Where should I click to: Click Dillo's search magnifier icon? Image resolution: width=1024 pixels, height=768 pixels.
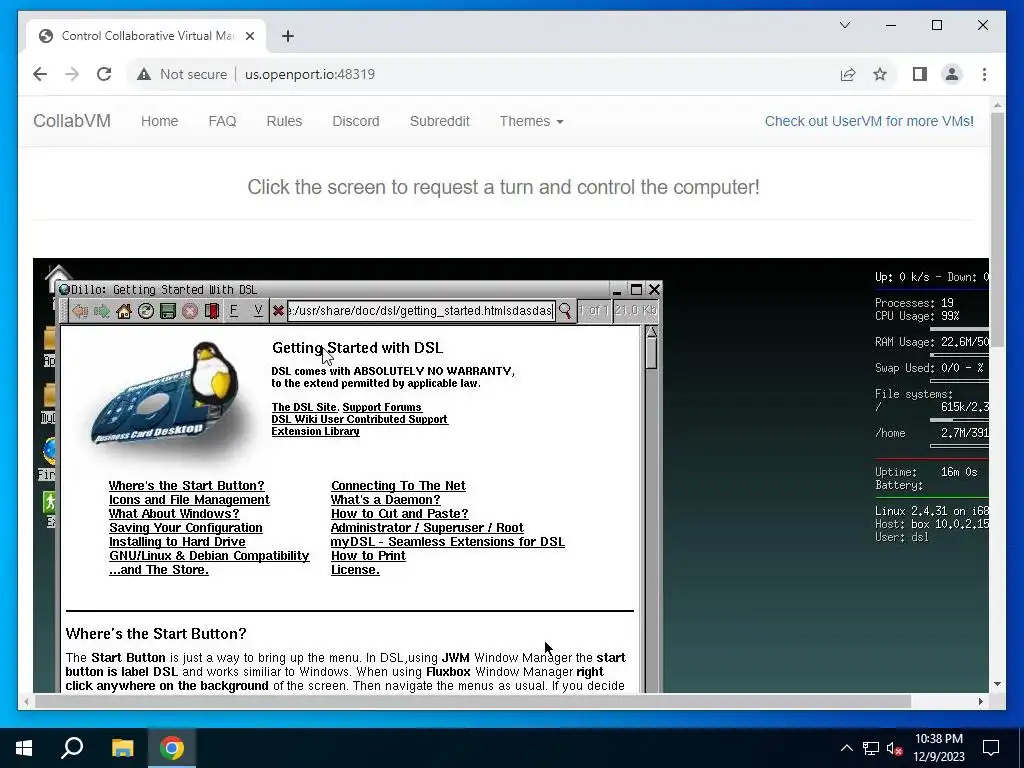[x=565, y=311]
